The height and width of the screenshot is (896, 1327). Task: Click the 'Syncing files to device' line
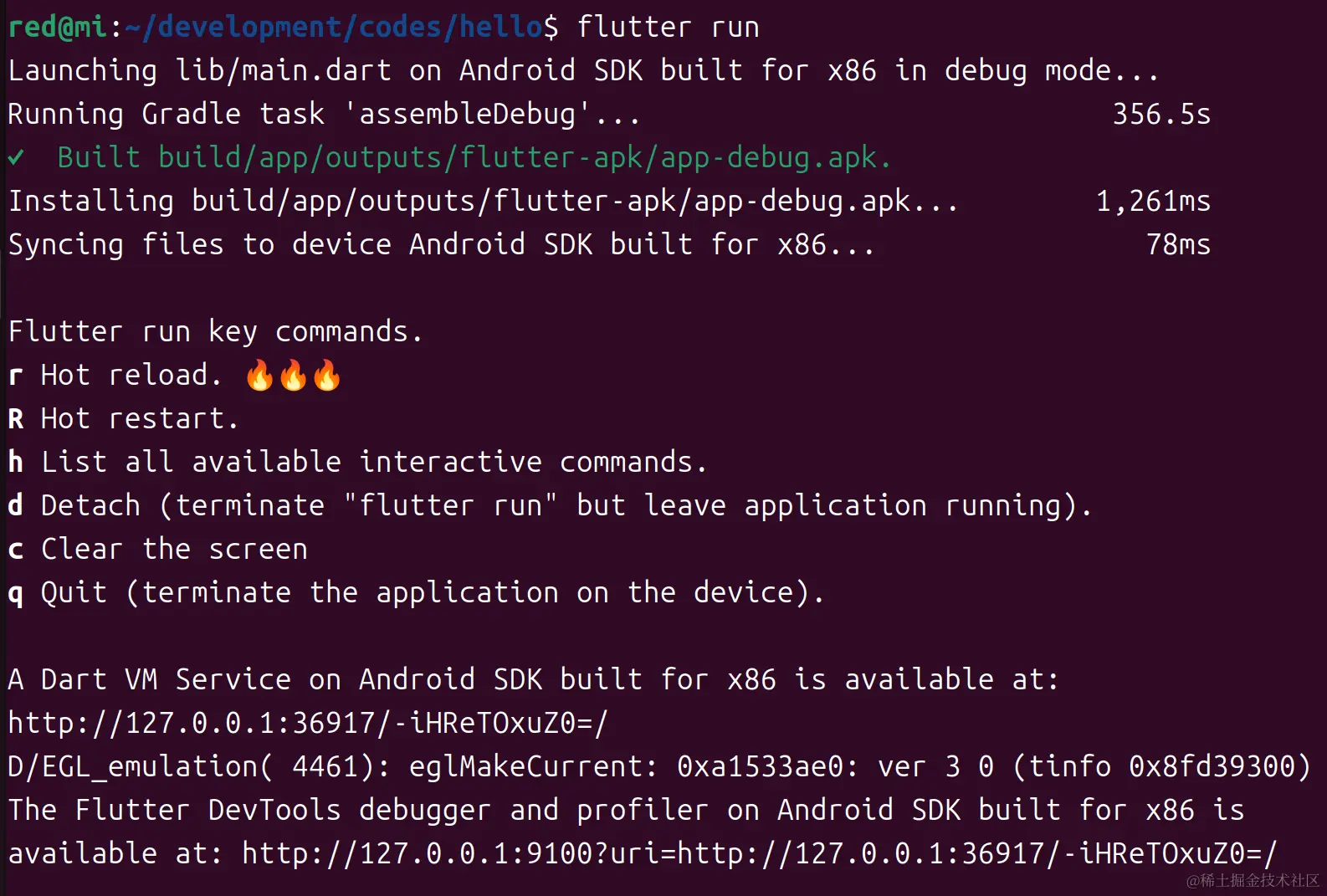tap(442, 244)
